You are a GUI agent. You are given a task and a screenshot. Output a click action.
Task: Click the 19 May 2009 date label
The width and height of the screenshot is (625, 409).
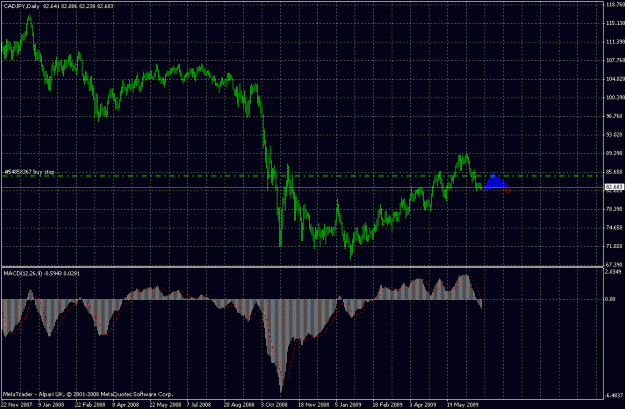[463, 405]
